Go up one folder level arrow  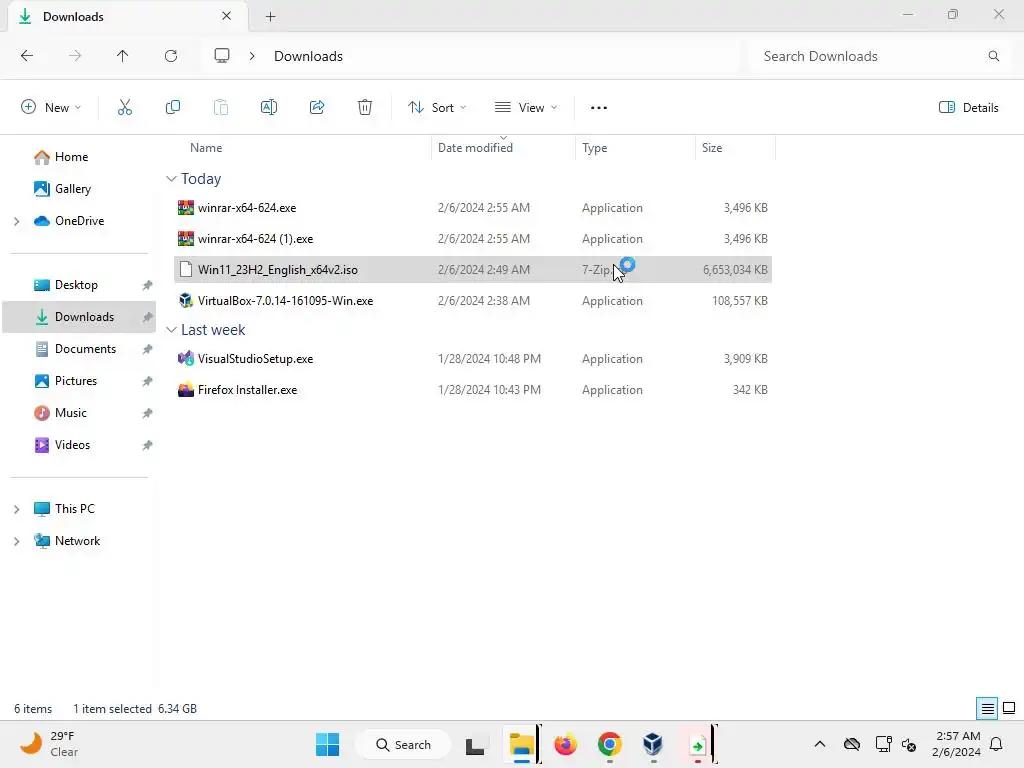pos(122,56)
